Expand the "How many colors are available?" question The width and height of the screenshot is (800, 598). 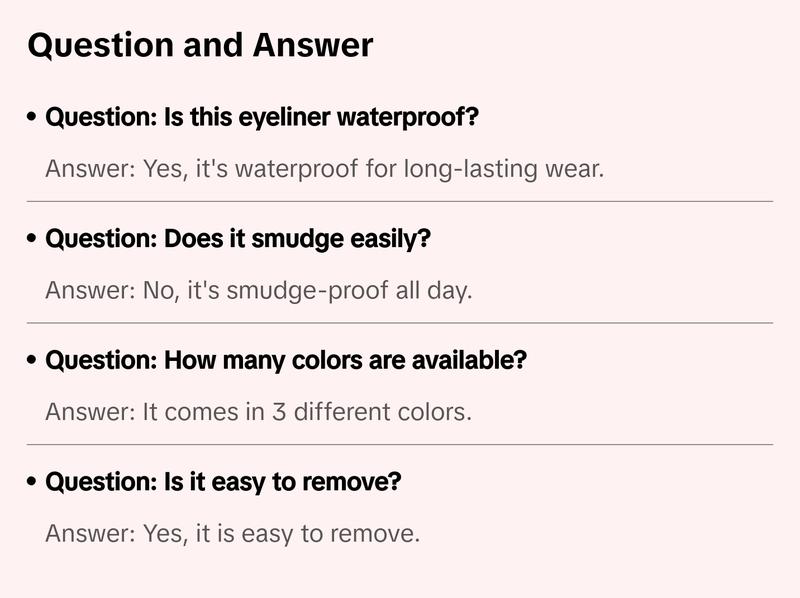pos(286,361)
